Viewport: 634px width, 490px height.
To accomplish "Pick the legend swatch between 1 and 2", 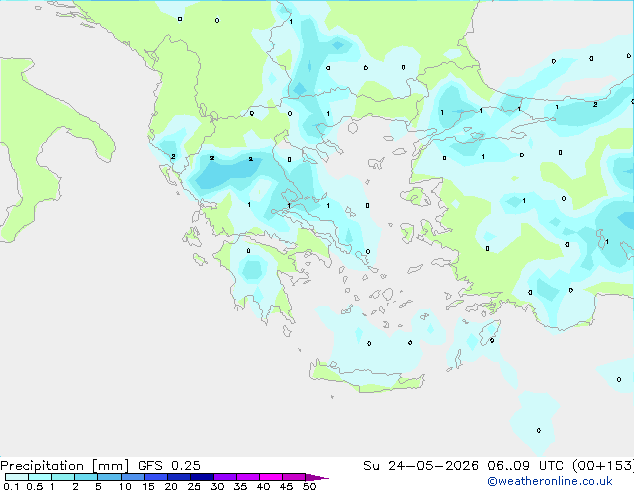I will pos(63,477).
